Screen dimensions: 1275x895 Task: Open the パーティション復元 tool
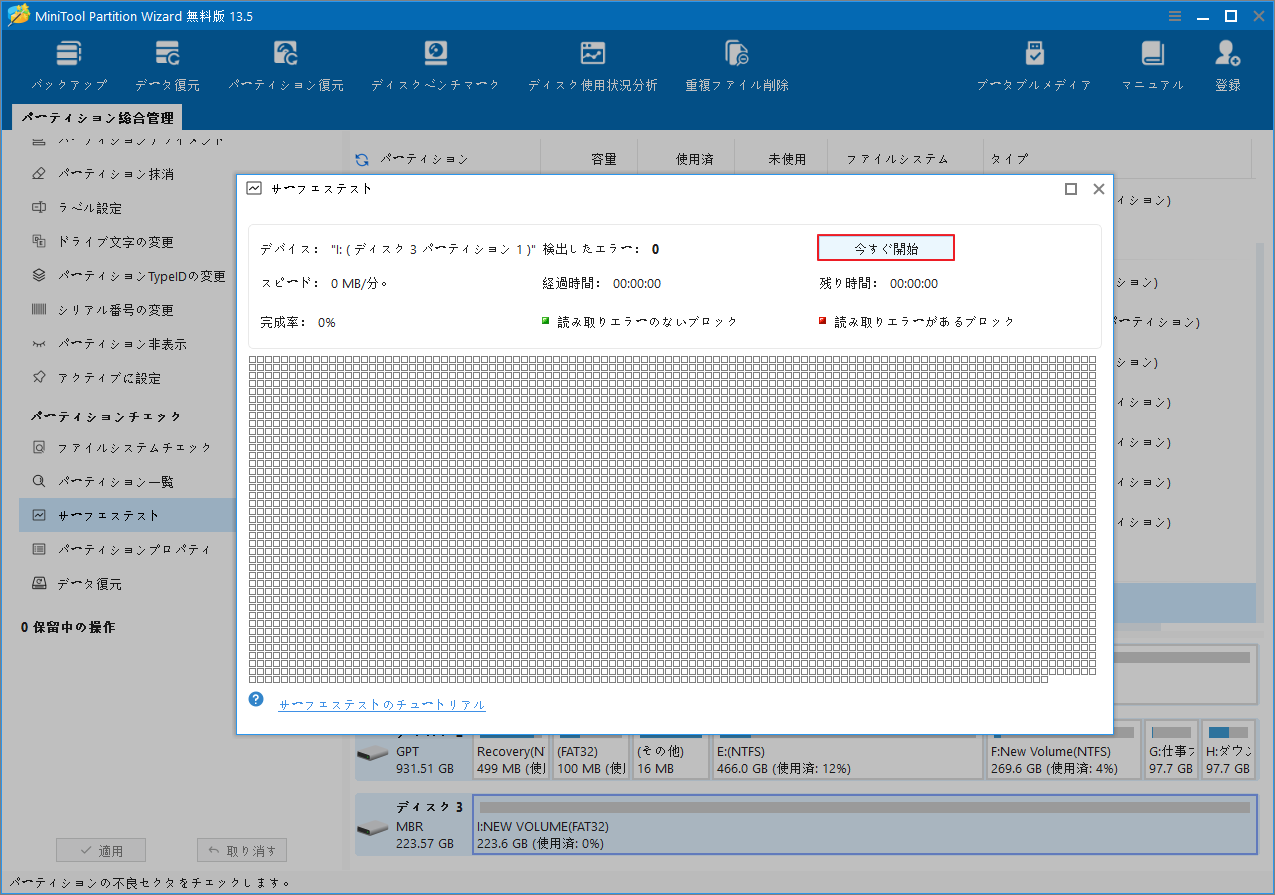pos(283,63)
